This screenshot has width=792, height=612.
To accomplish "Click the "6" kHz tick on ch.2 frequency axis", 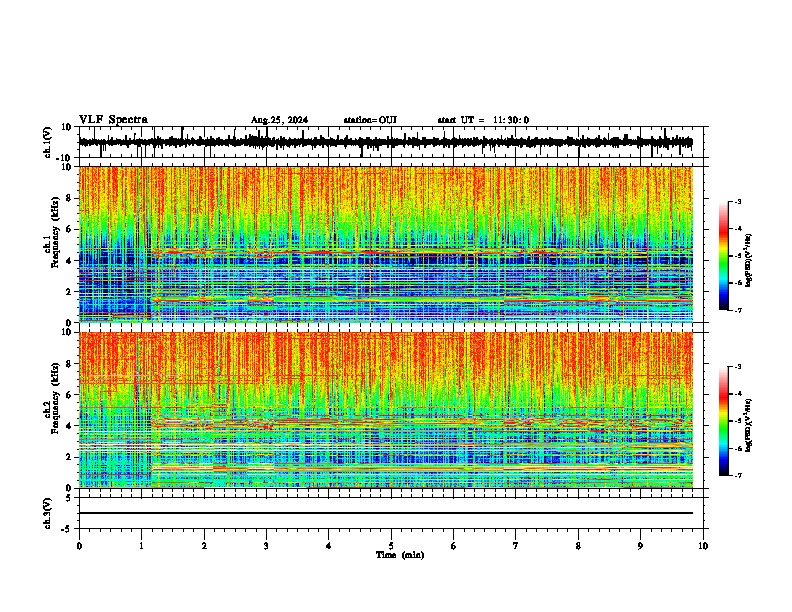I will coord(70,395).
